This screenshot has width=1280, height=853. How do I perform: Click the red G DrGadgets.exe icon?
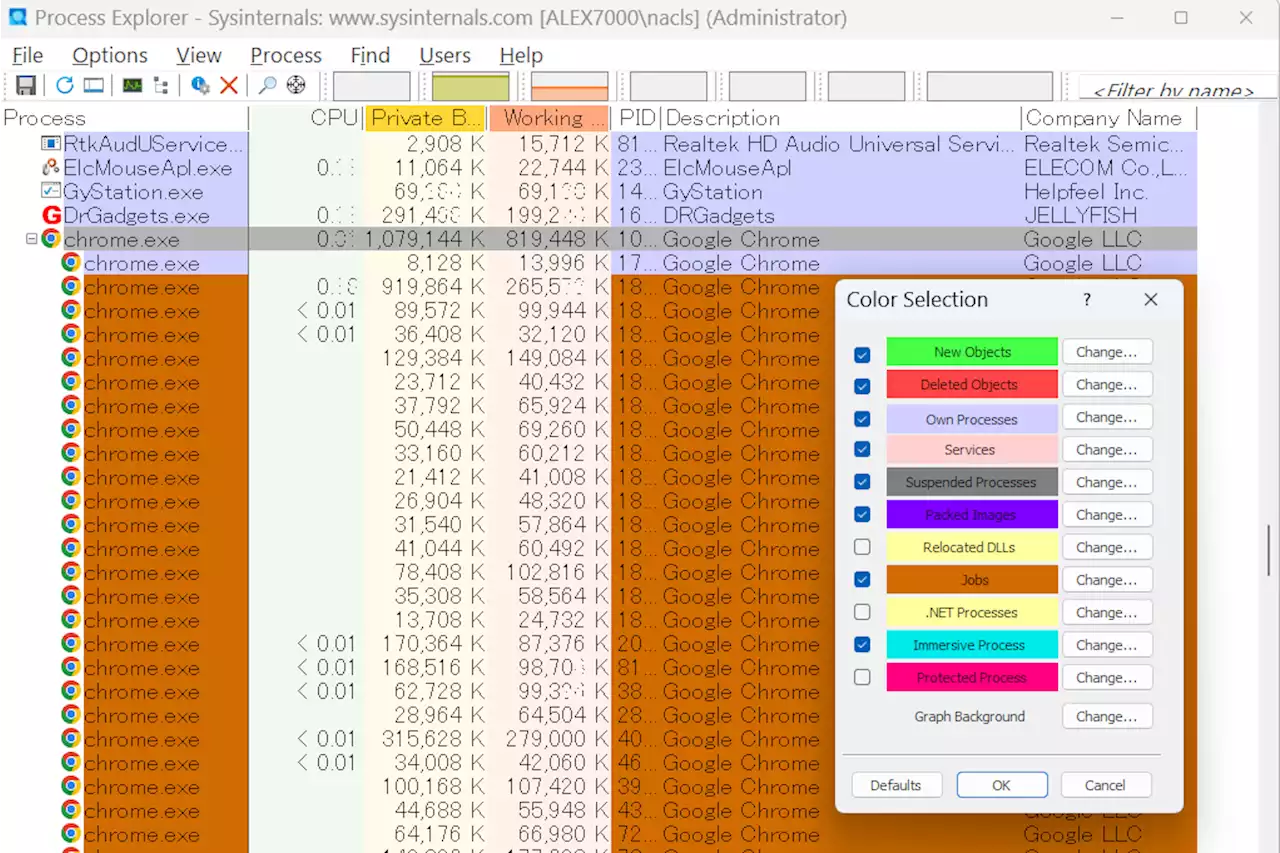point(51,215)
